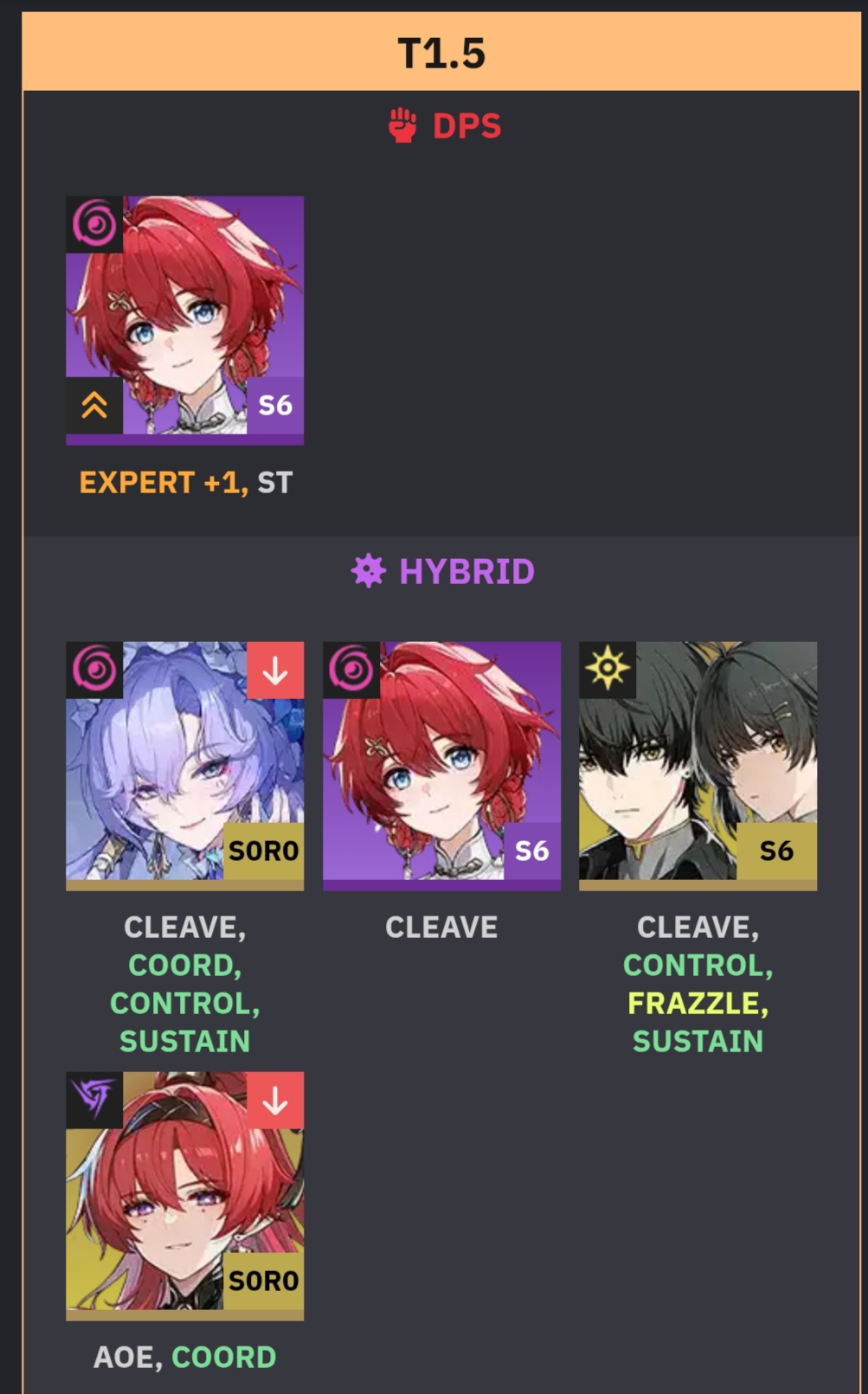Click the purple Hybrid gear icon

(x=369, y=571)
